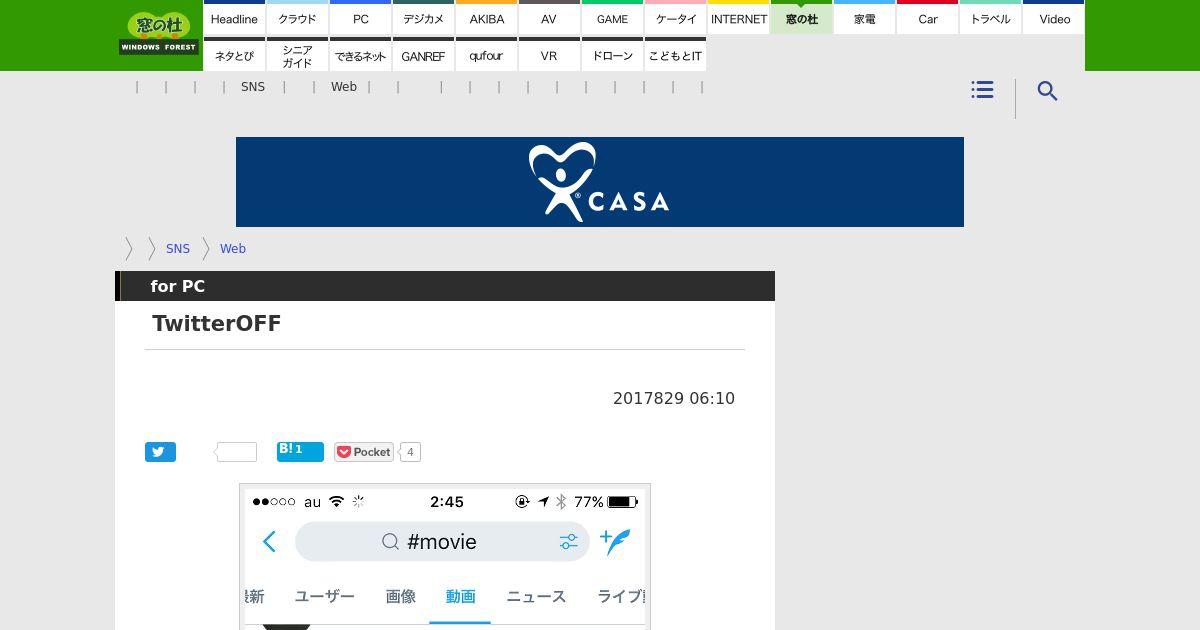1200x630 pixels.
Task: Click article date 2017829 06:10
Action: pyautogui.click(x=674, y=398)
